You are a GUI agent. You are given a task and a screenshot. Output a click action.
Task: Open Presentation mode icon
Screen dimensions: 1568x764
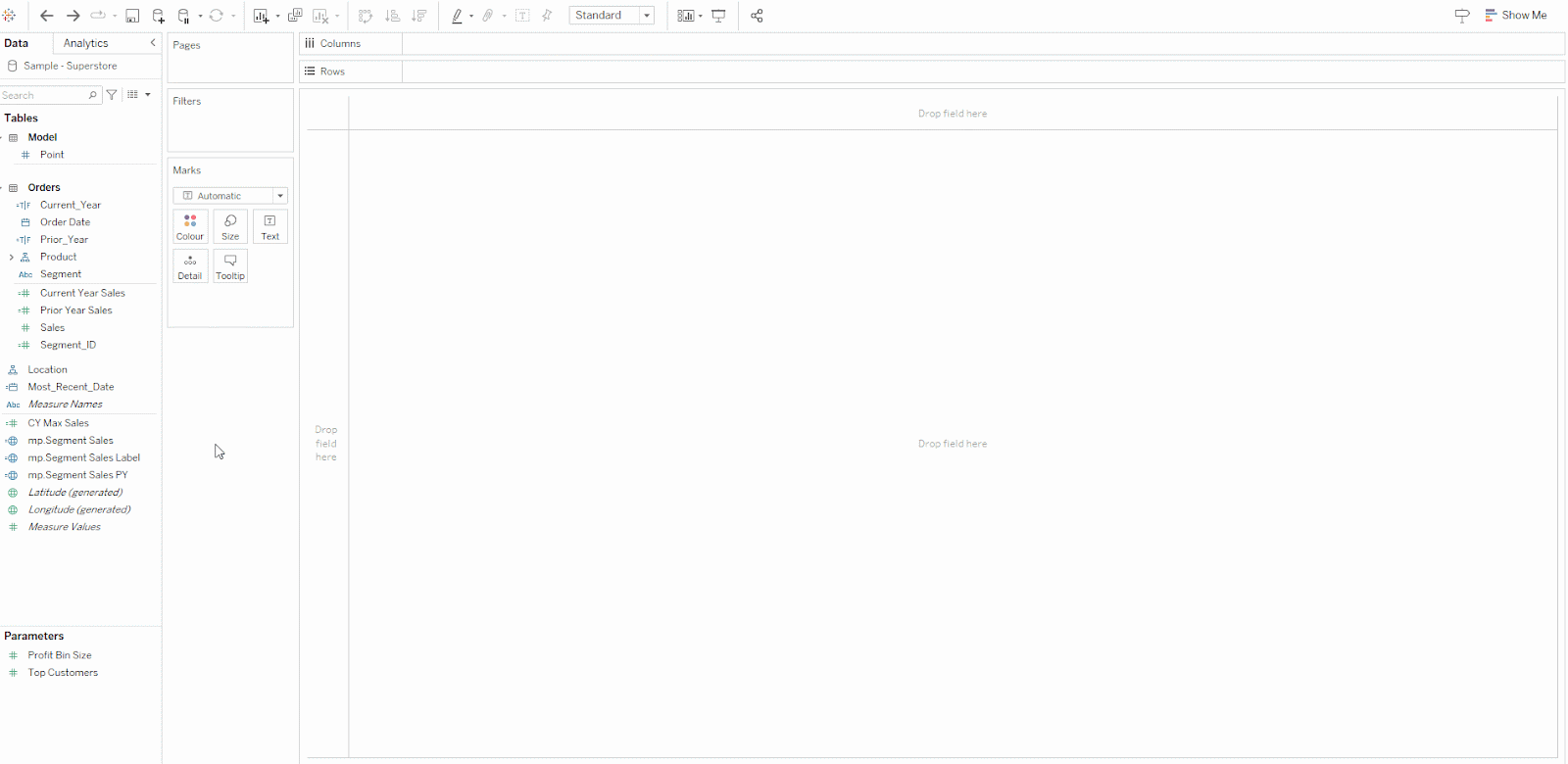pyautogui.click(x=718, y=16)
